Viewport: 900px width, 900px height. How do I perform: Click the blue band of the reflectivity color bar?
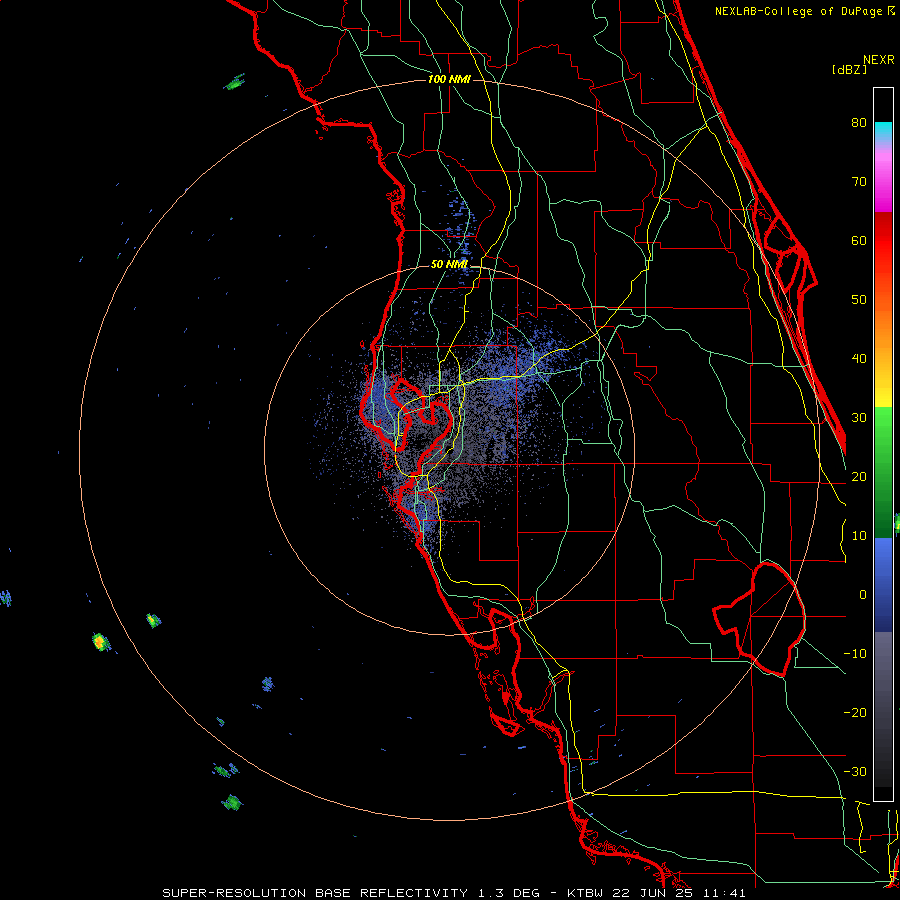pyautogui.click(x=883, y=583)
